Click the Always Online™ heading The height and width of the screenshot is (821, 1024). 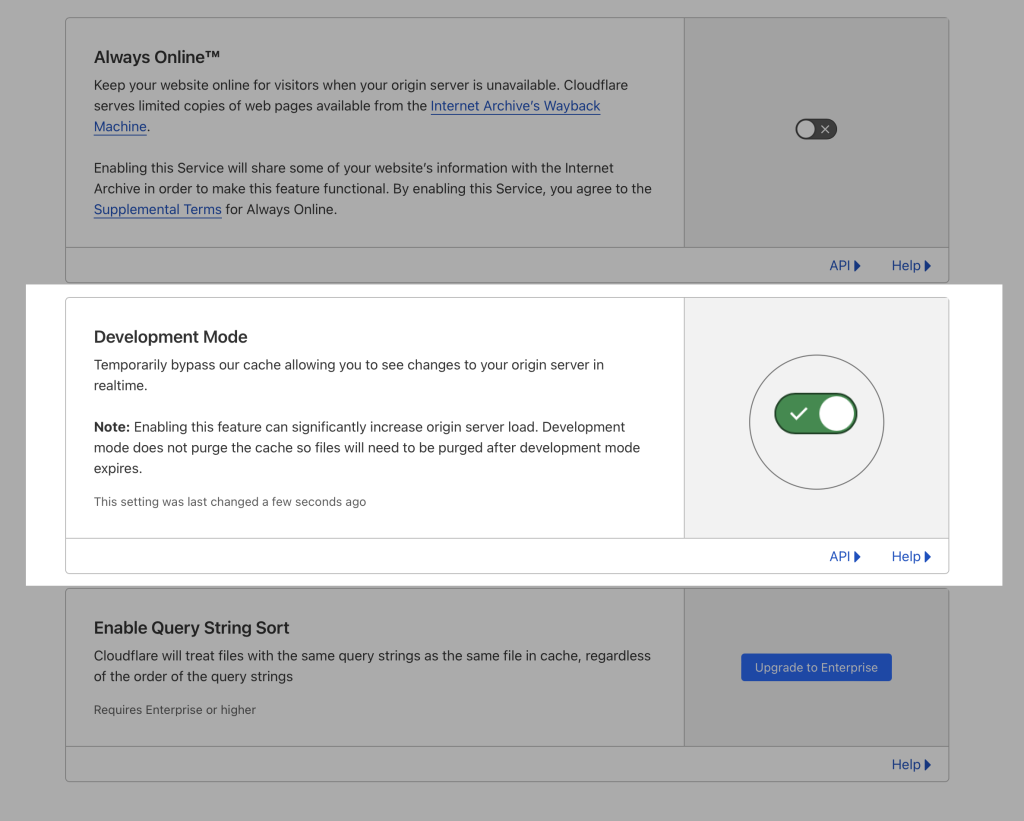click(156, 58)
